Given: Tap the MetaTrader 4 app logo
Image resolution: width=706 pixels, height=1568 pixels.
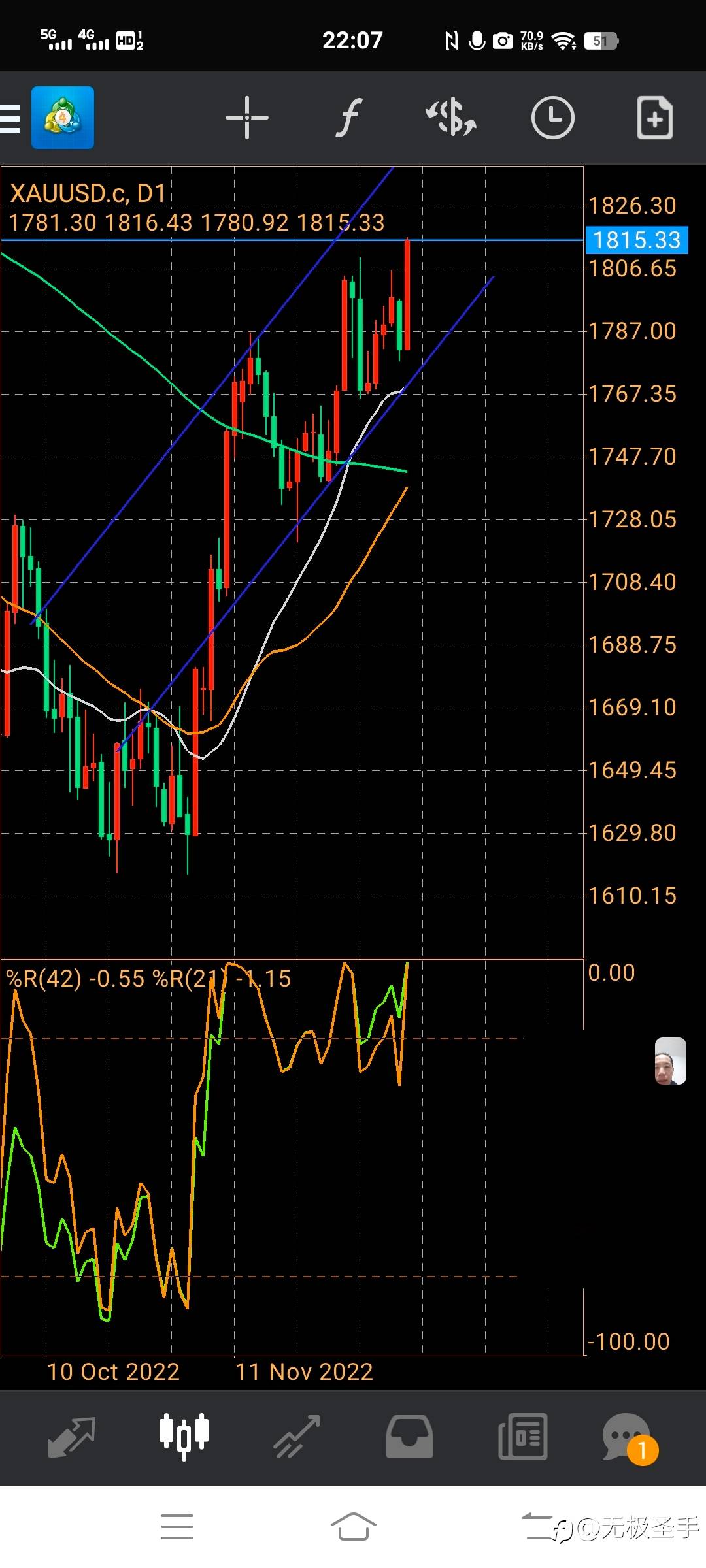Looking at the screenshot, I should coord(63,118).
